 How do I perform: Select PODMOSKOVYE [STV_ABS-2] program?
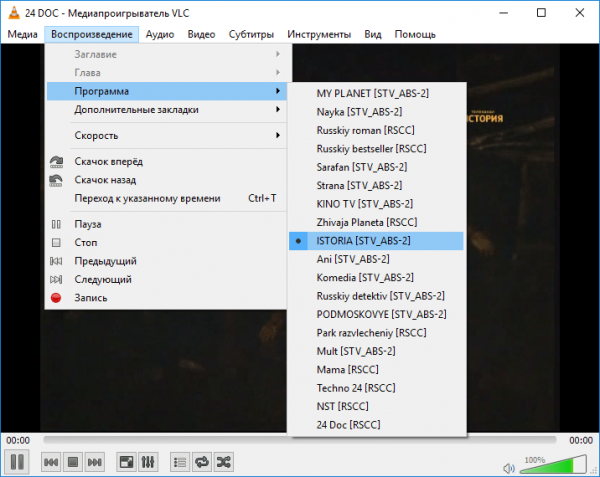click(376, 314)
